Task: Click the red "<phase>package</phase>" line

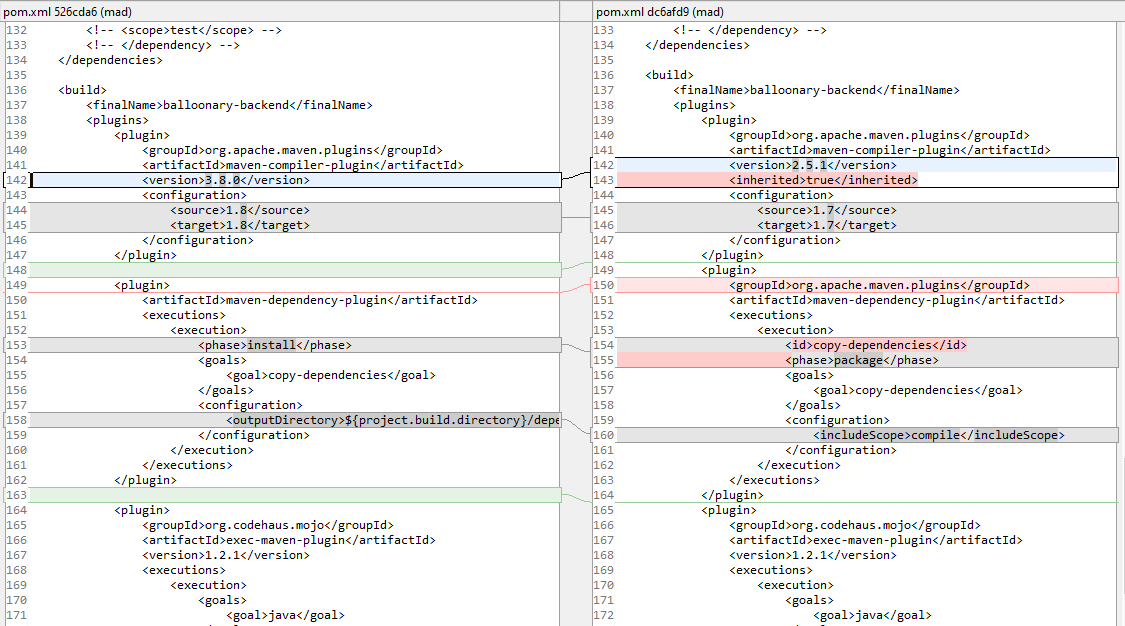Action: pyautogui.click(x=830, y=359)
